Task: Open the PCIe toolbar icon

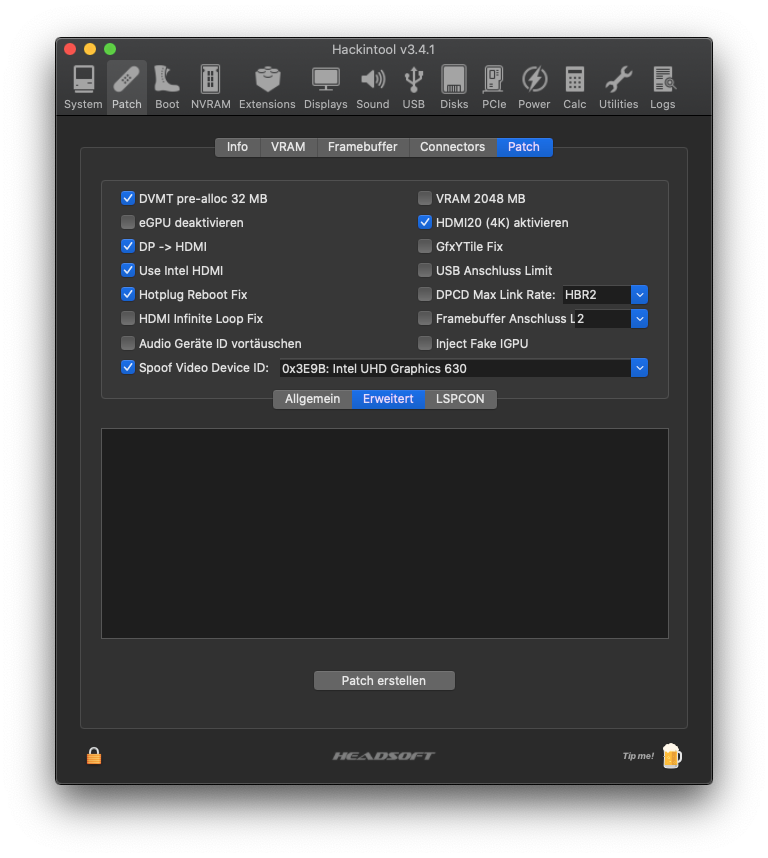Action: (494, 88)
